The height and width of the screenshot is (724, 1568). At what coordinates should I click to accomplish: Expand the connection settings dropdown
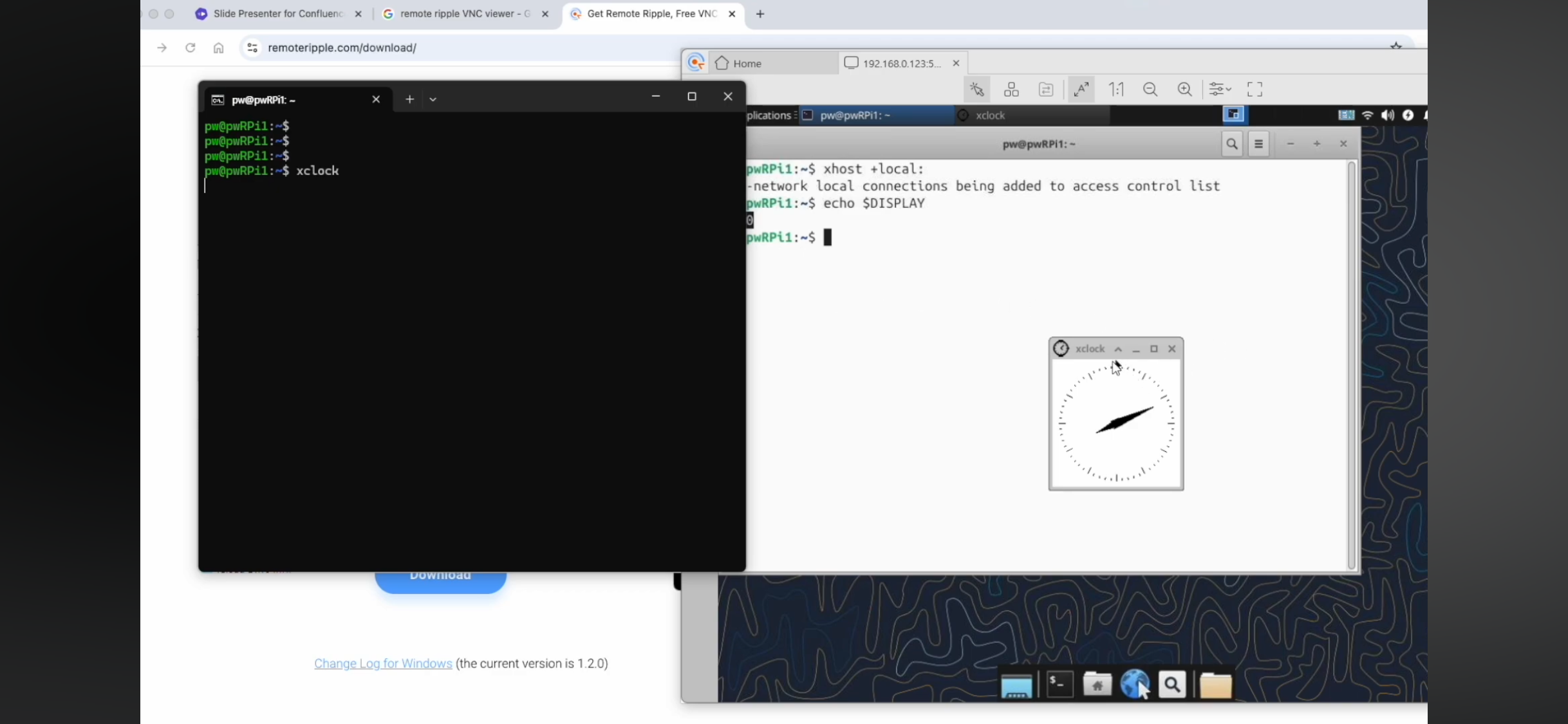point(1220,89)
